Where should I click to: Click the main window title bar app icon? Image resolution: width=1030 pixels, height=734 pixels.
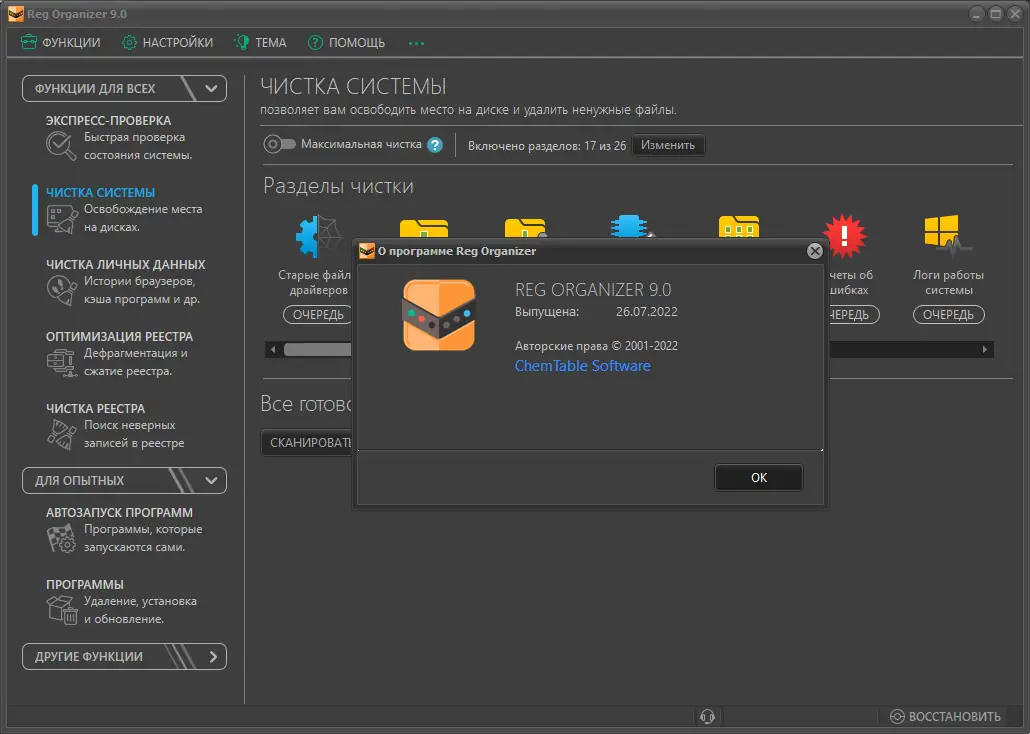coord(16,14)
